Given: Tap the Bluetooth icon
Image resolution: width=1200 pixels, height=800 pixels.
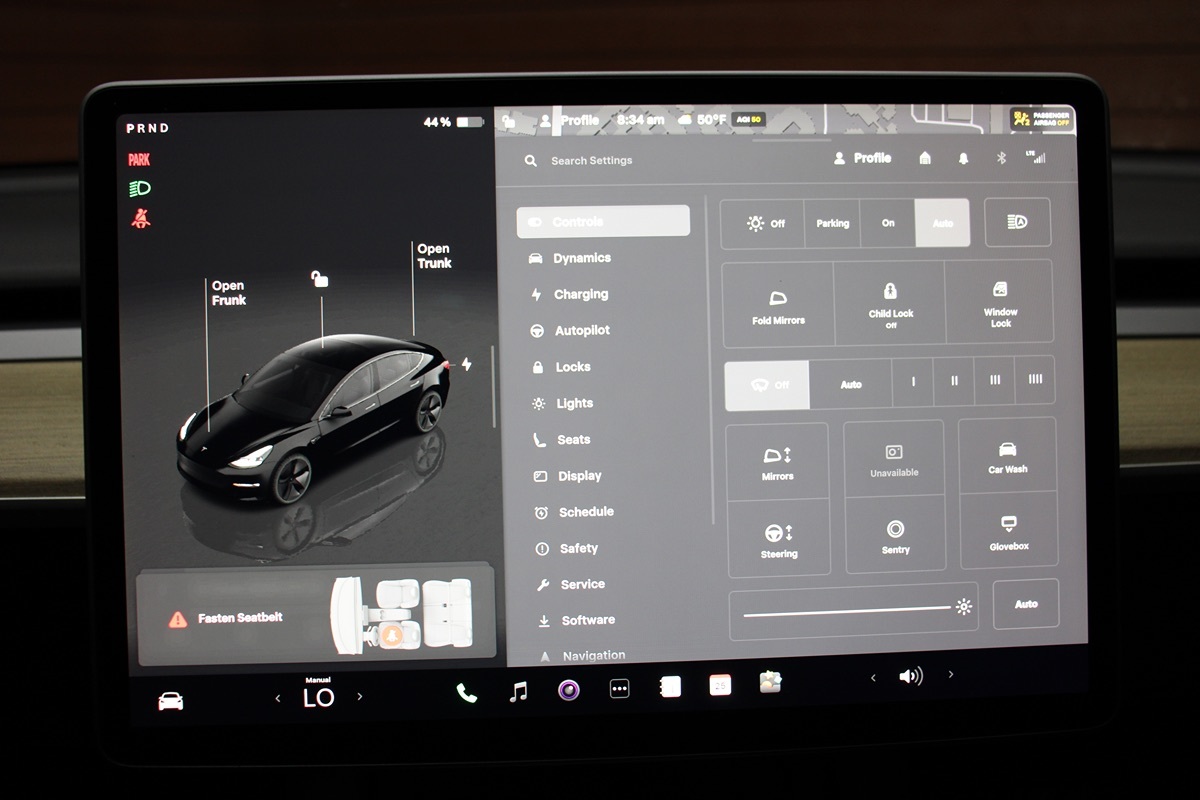Looking at the screenshot, I should (x=1000, y=158).
